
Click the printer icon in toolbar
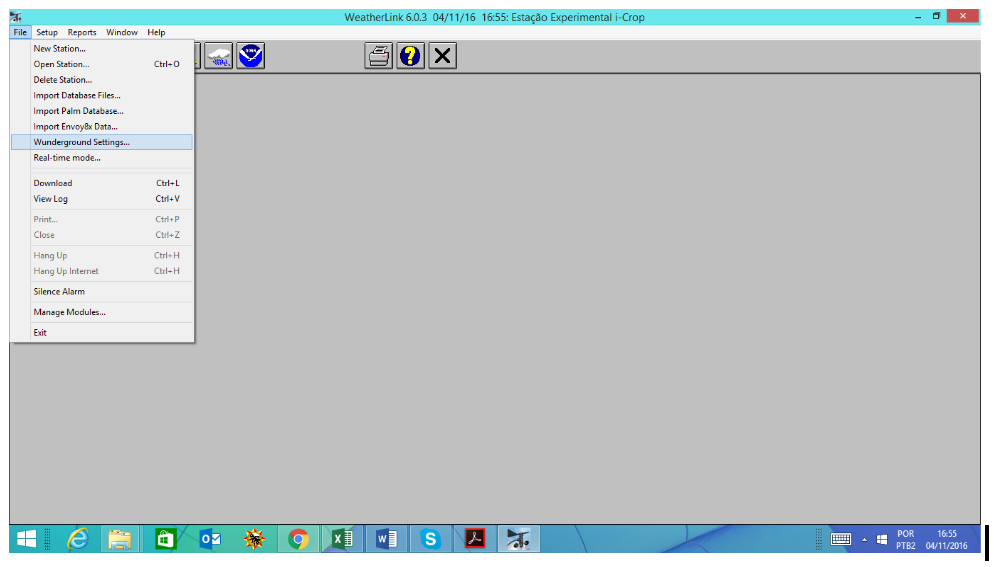pos(378,56)
